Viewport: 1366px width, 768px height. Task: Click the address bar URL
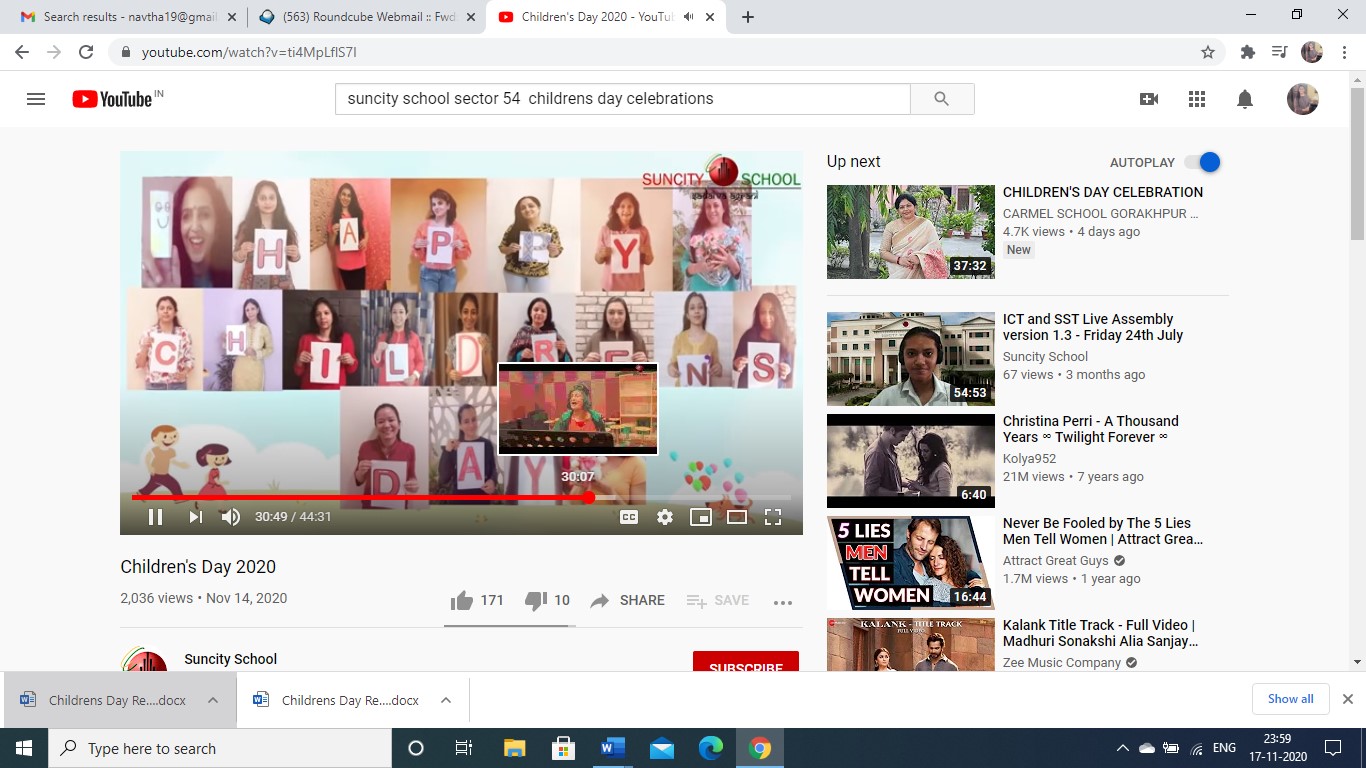[249, 52]
